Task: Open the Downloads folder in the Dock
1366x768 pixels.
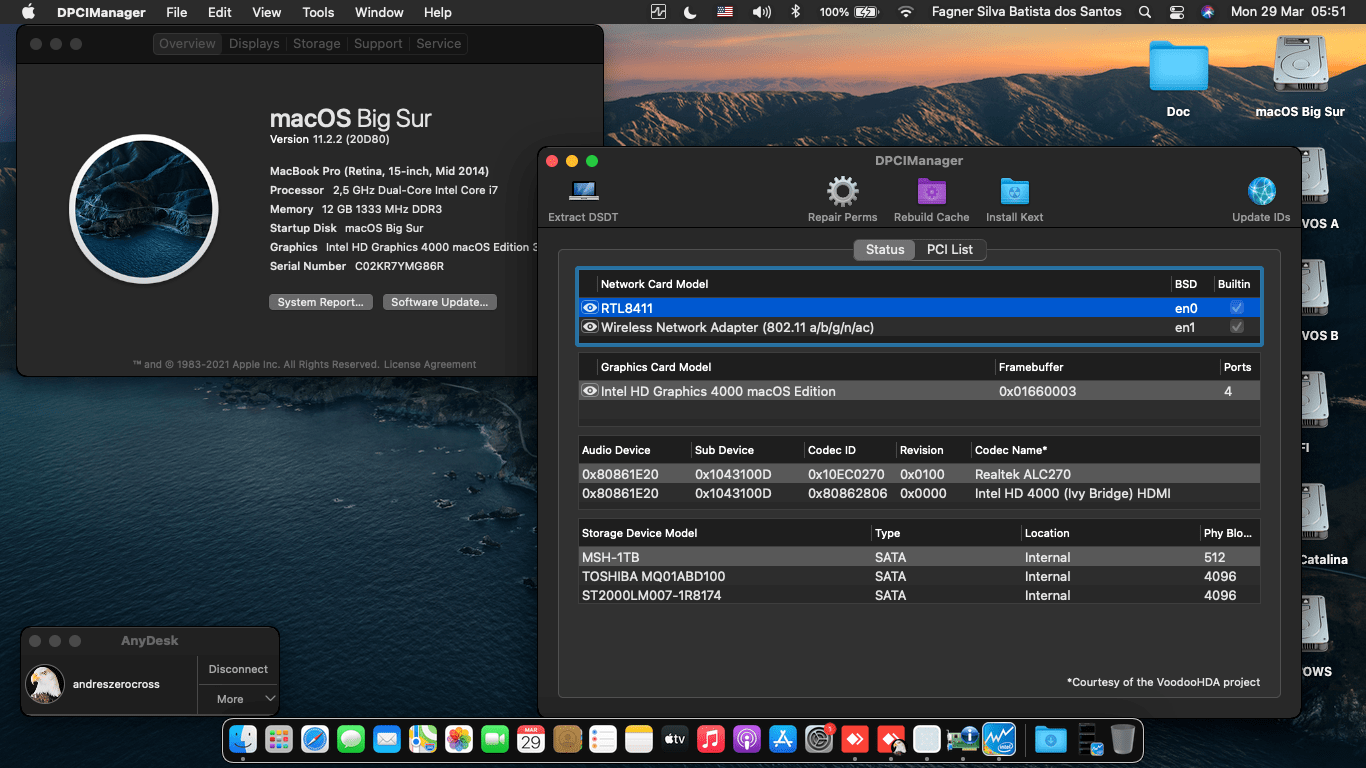Action: click(x=1050, y=739)
